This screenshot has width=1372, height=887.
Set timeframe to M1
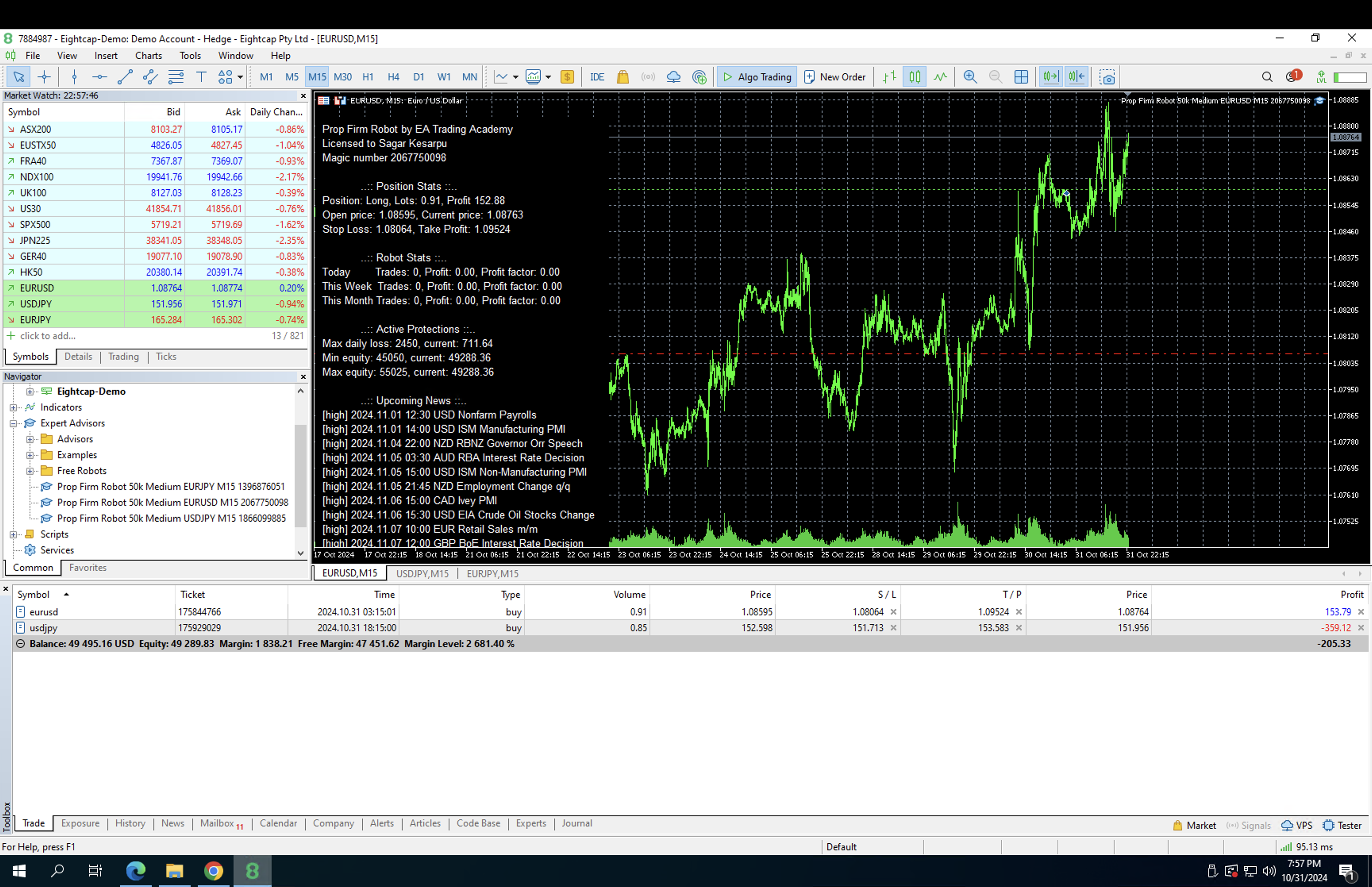coord(266,77)
